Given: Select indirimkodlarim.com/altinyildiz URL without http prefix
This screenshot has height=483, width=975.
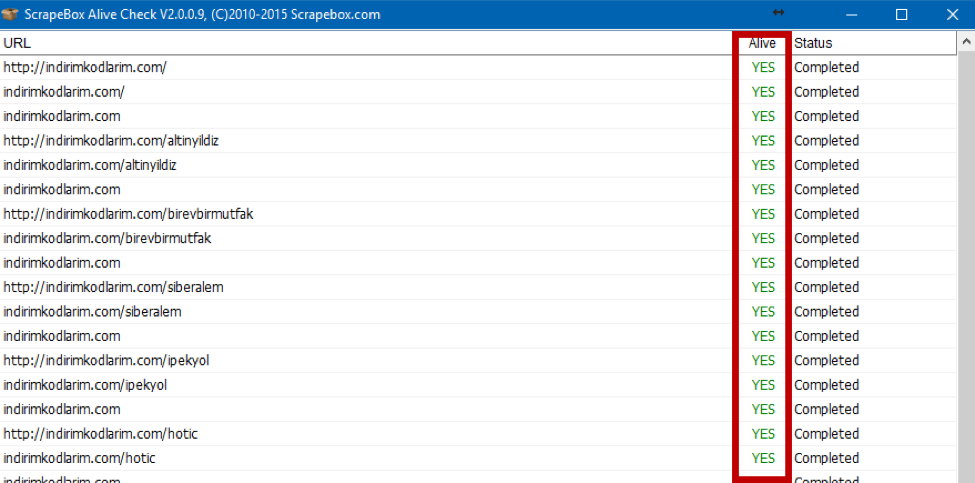Looking at the screenshot, I should pyautogui.click(x=90, y=165).
